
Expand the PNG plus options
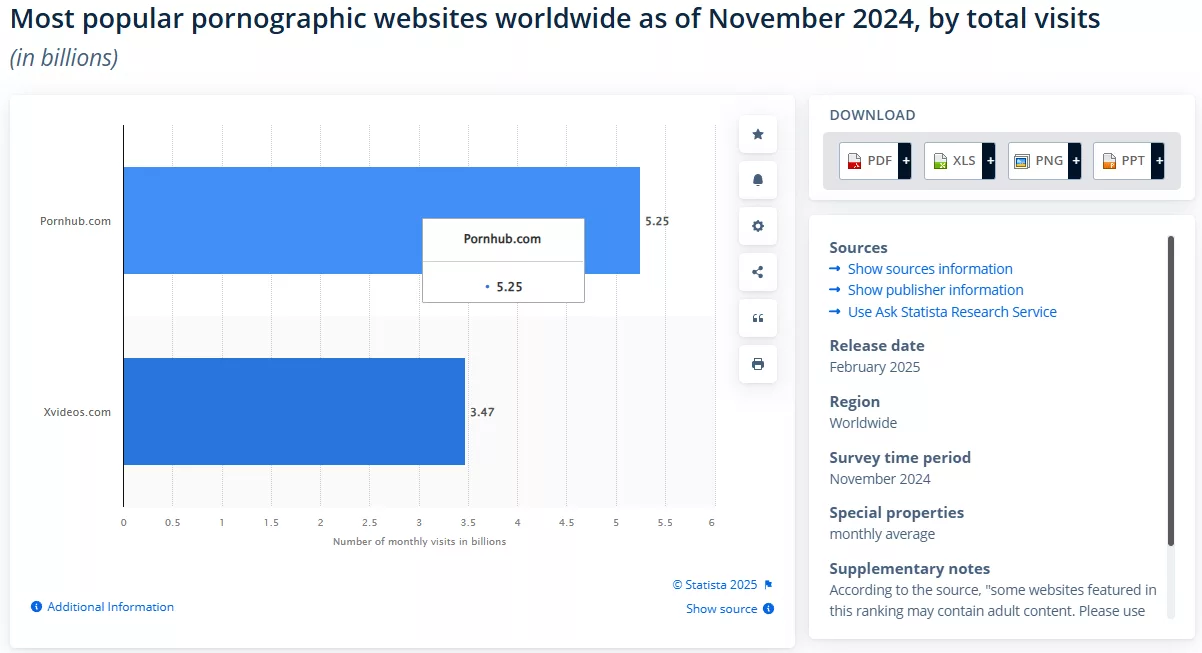coord(1074,160)
